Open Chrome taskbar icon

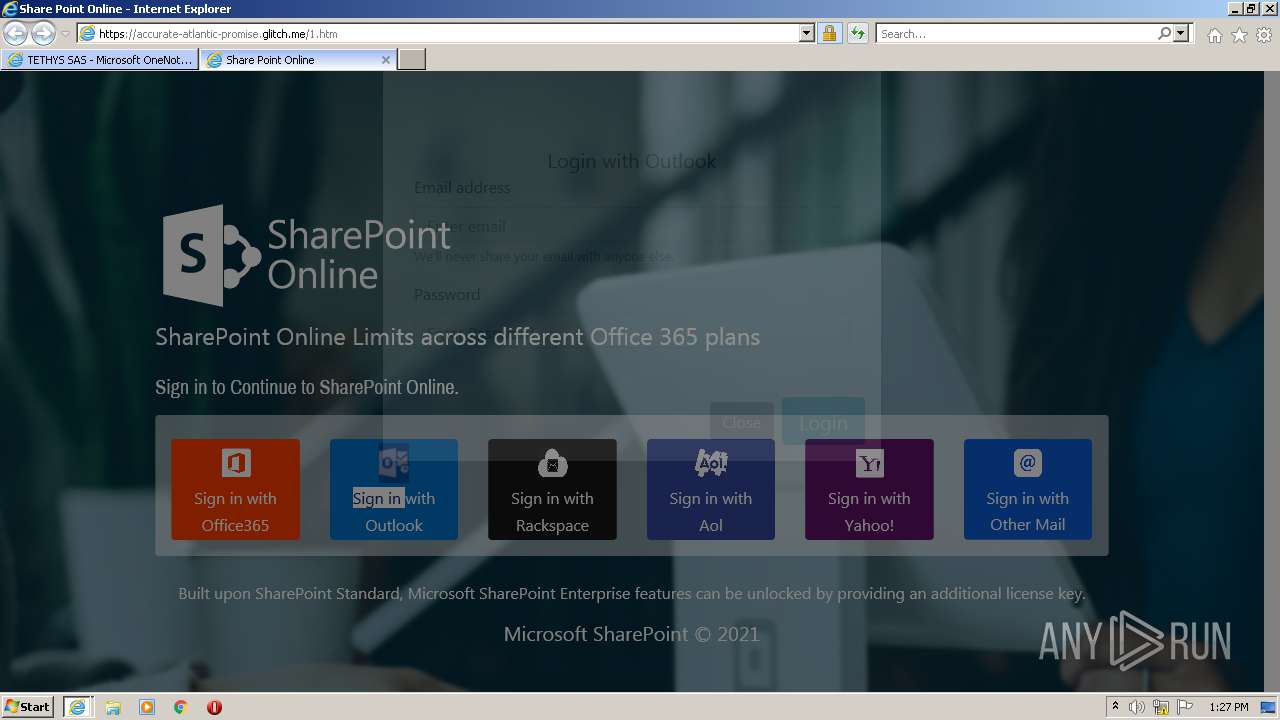pyautogui.click(x=181, y=707)
